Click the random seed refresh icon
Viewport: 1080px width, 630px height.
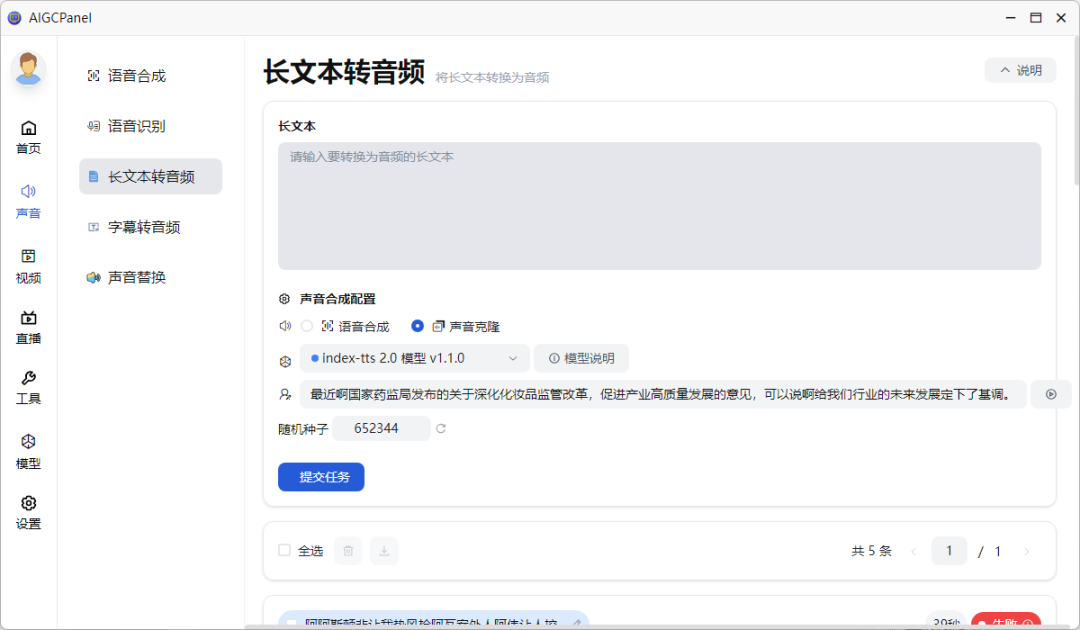(x=441, y=429)
